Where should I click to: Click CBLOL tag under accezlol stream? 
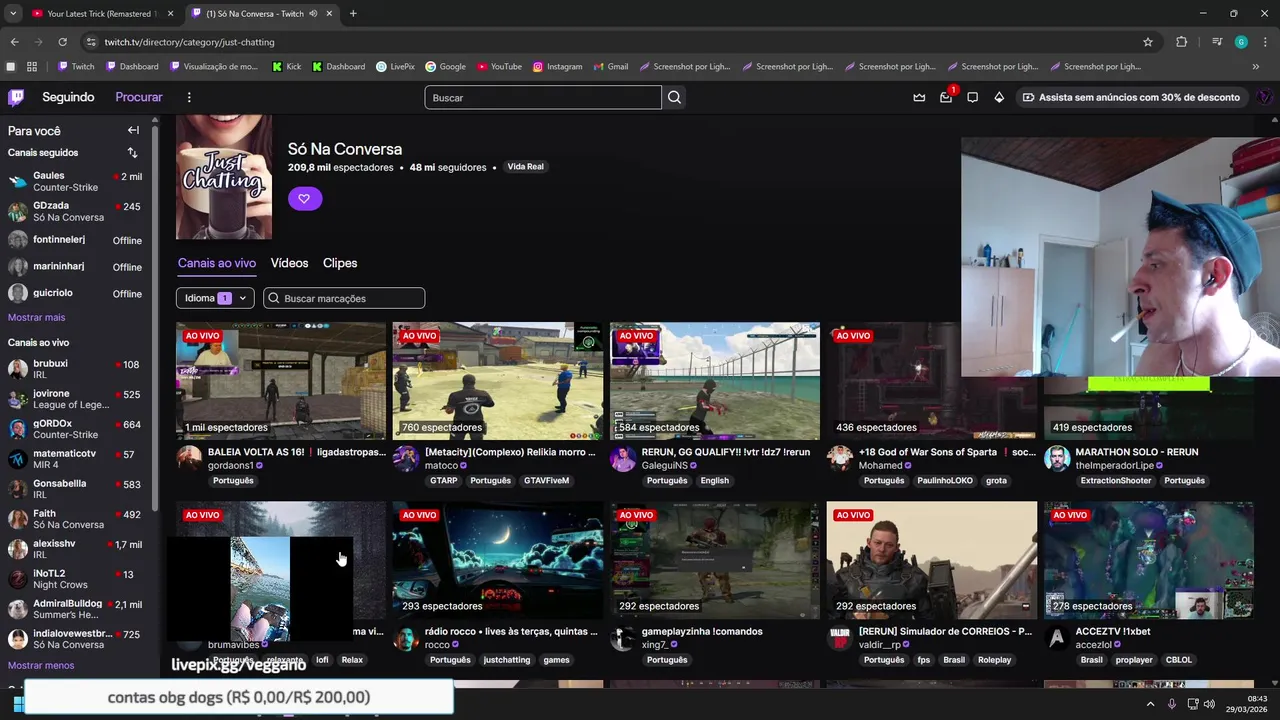pyautogui.click(x=1179, y=660)
